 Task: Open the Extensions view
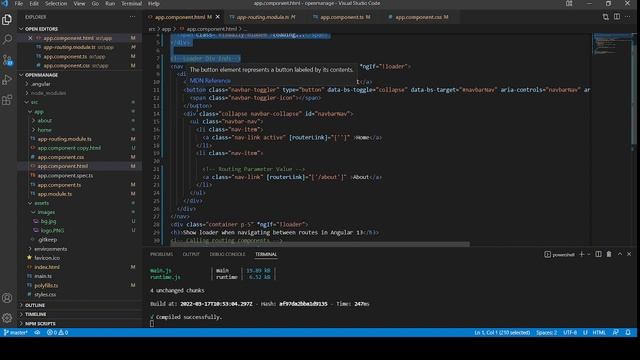(x=7, y=100)
